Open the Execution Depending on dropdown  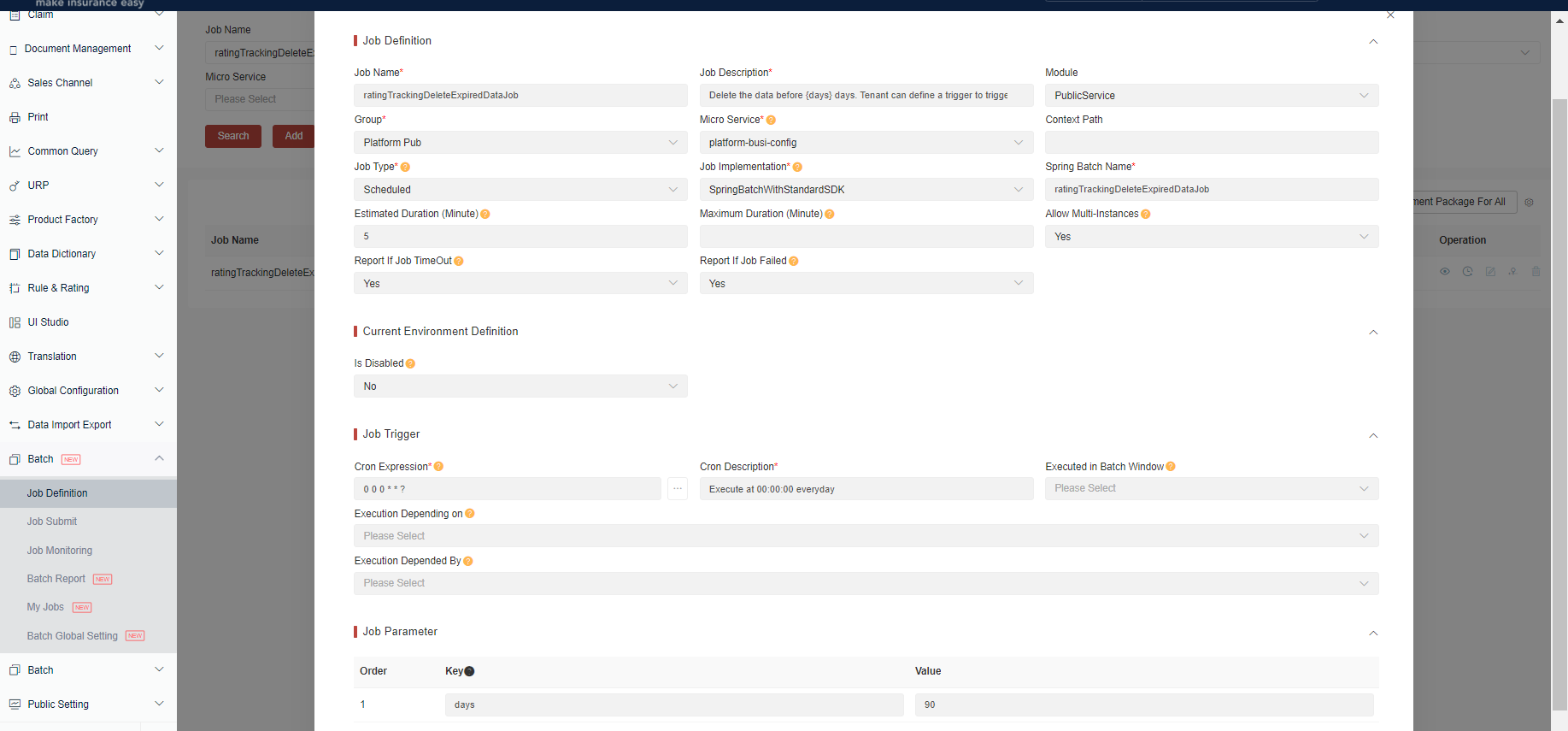[x=866, y=536]
